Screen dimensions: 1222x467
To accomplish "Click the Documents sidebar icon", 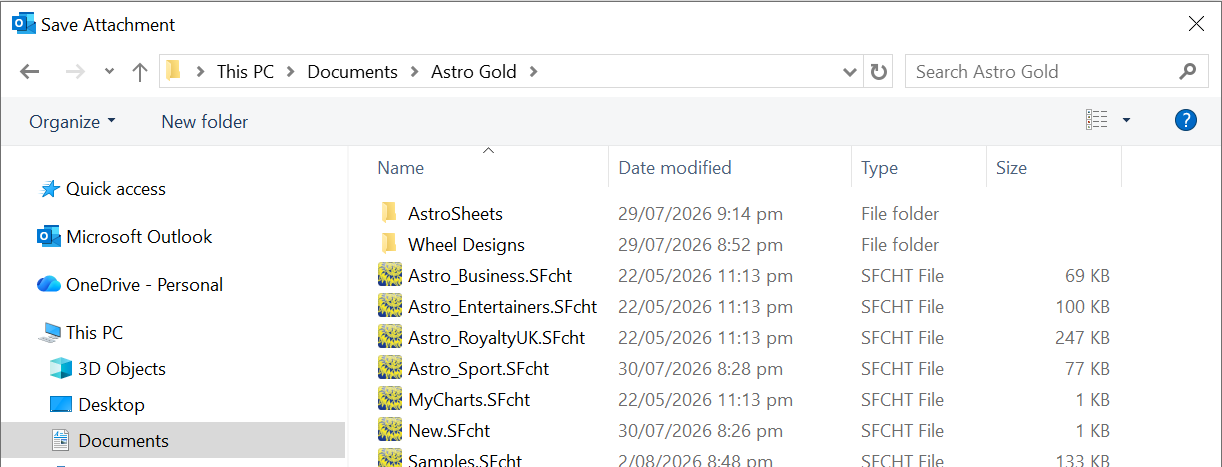I will pyautogui.click(x=61, y=440).
